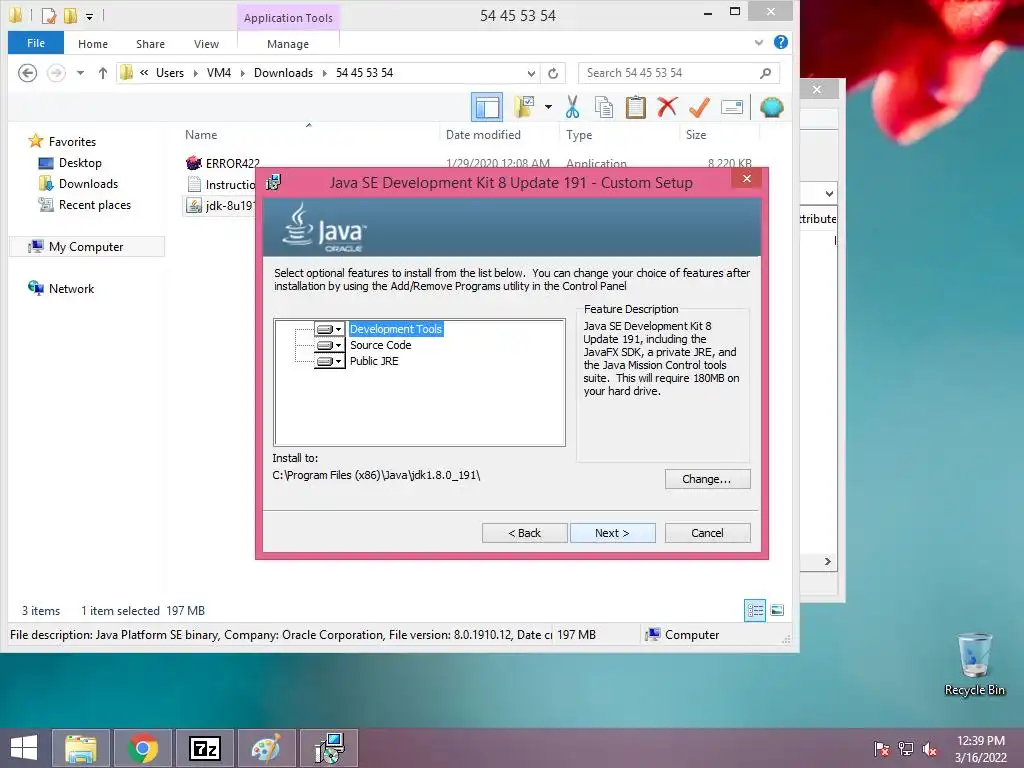1024x768 pixels.
Task: Open the Explorer help question mark
Action: click(780, 42)
